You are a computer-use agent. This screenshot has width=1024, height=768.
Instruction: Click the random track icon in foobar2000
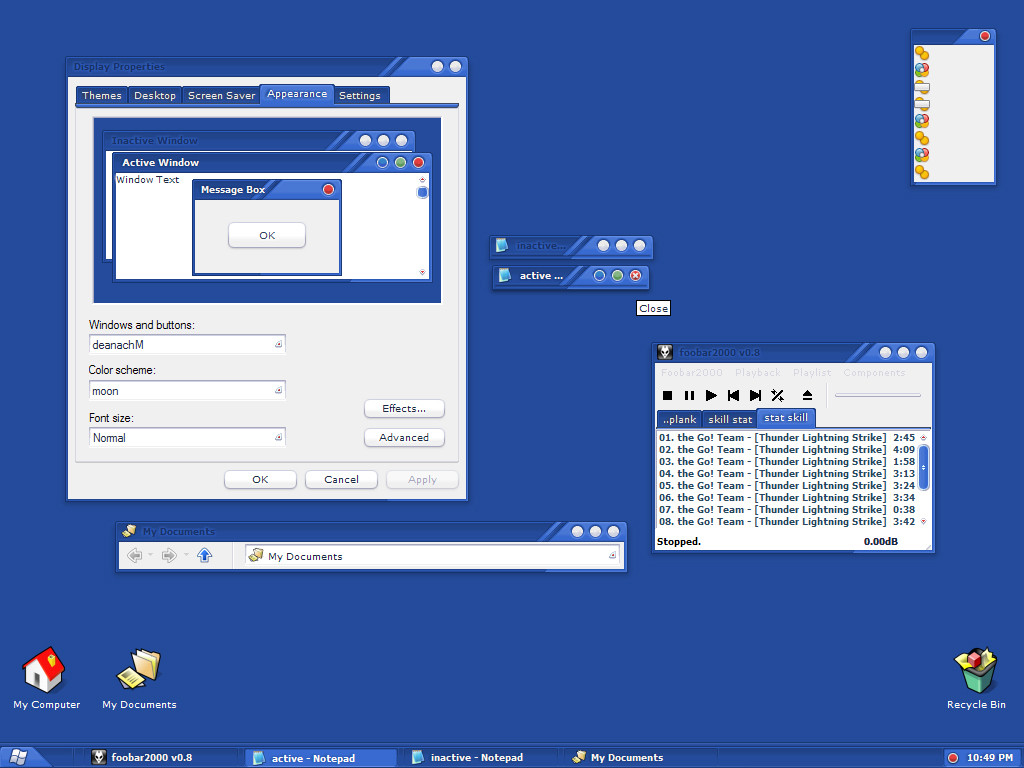pos(777,395)
